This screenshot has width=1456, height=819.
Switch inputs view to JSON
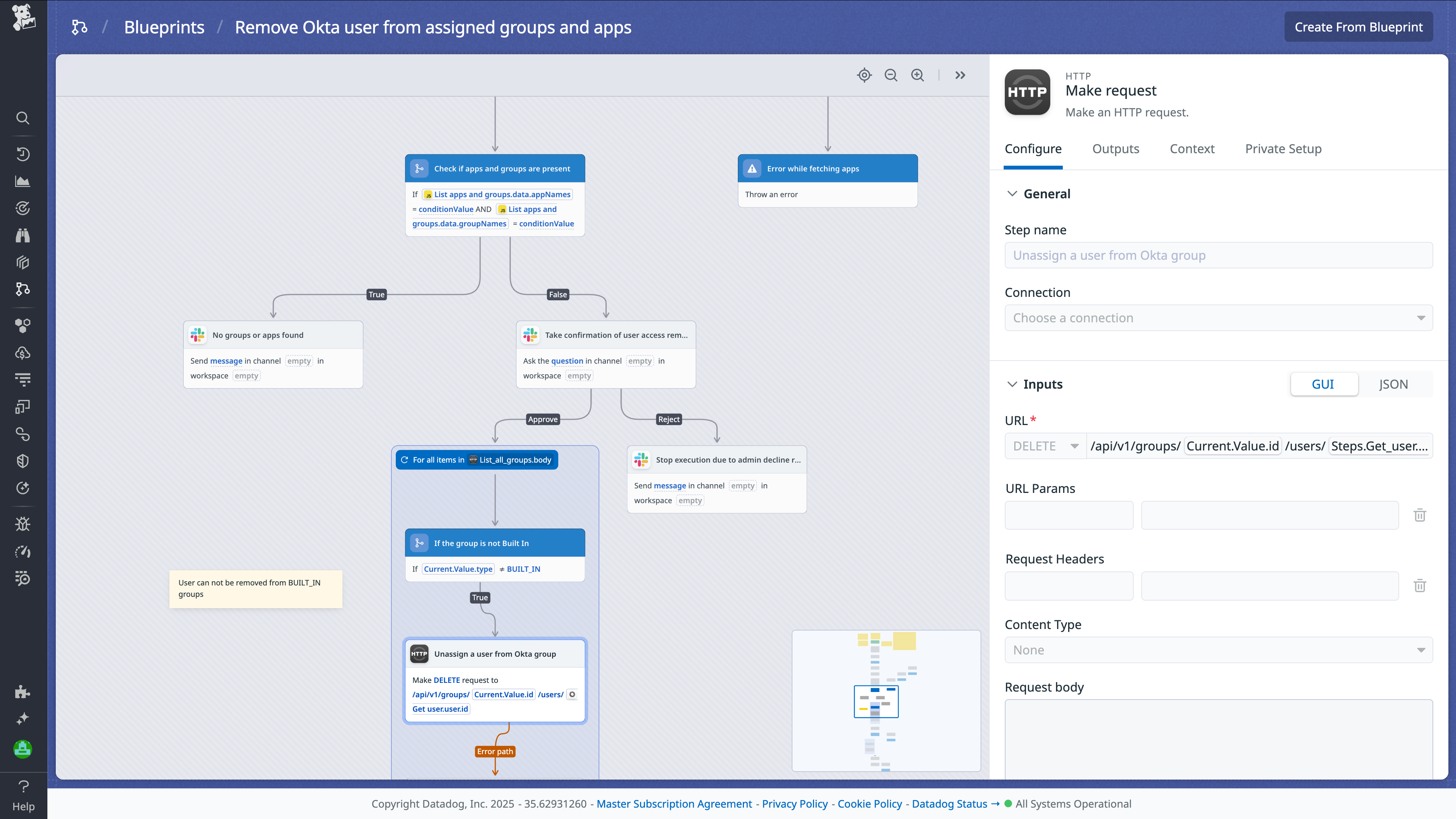point(1393,384)
